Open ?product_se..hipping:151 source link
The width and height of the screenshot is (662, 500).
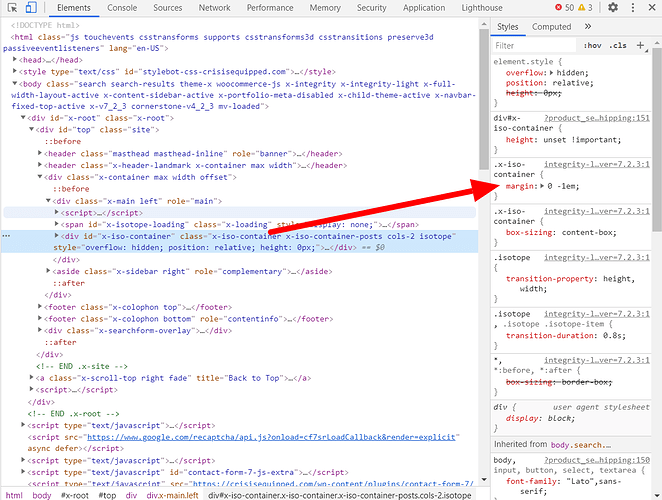597,118
